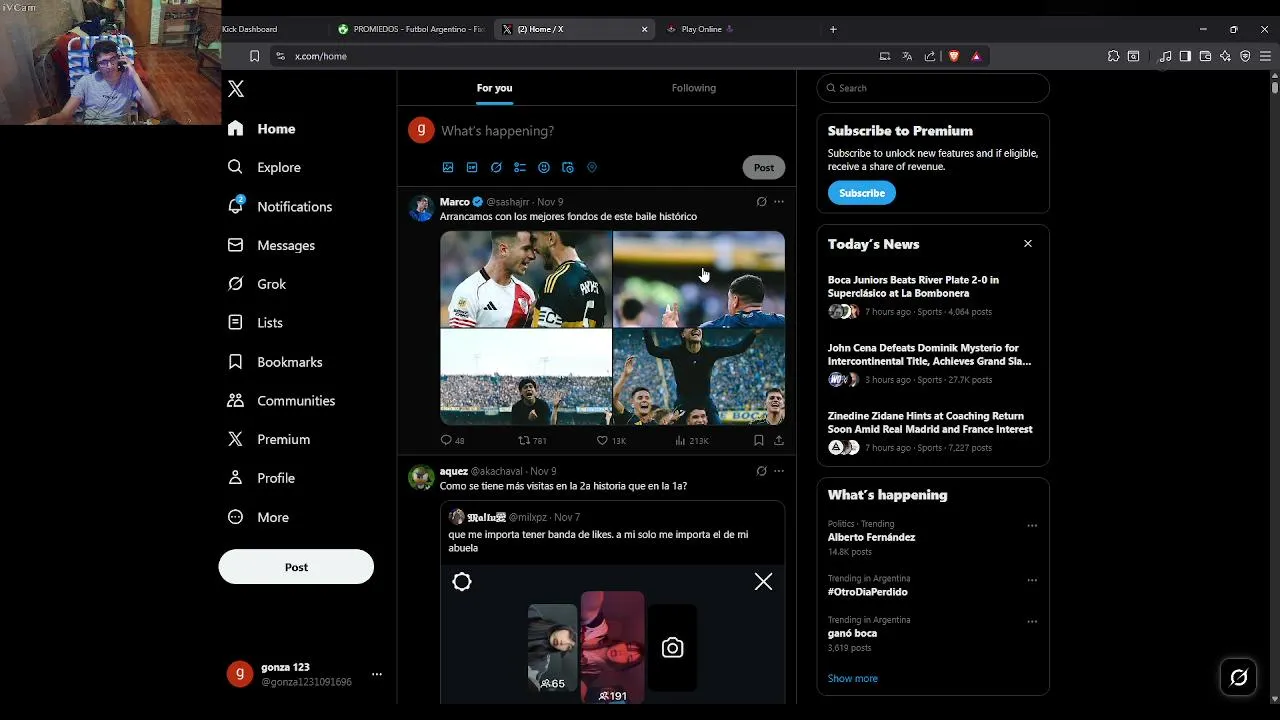1280x720 pixels.
Task: Open floating Grok button
Action: click(x=1238, y=678)
